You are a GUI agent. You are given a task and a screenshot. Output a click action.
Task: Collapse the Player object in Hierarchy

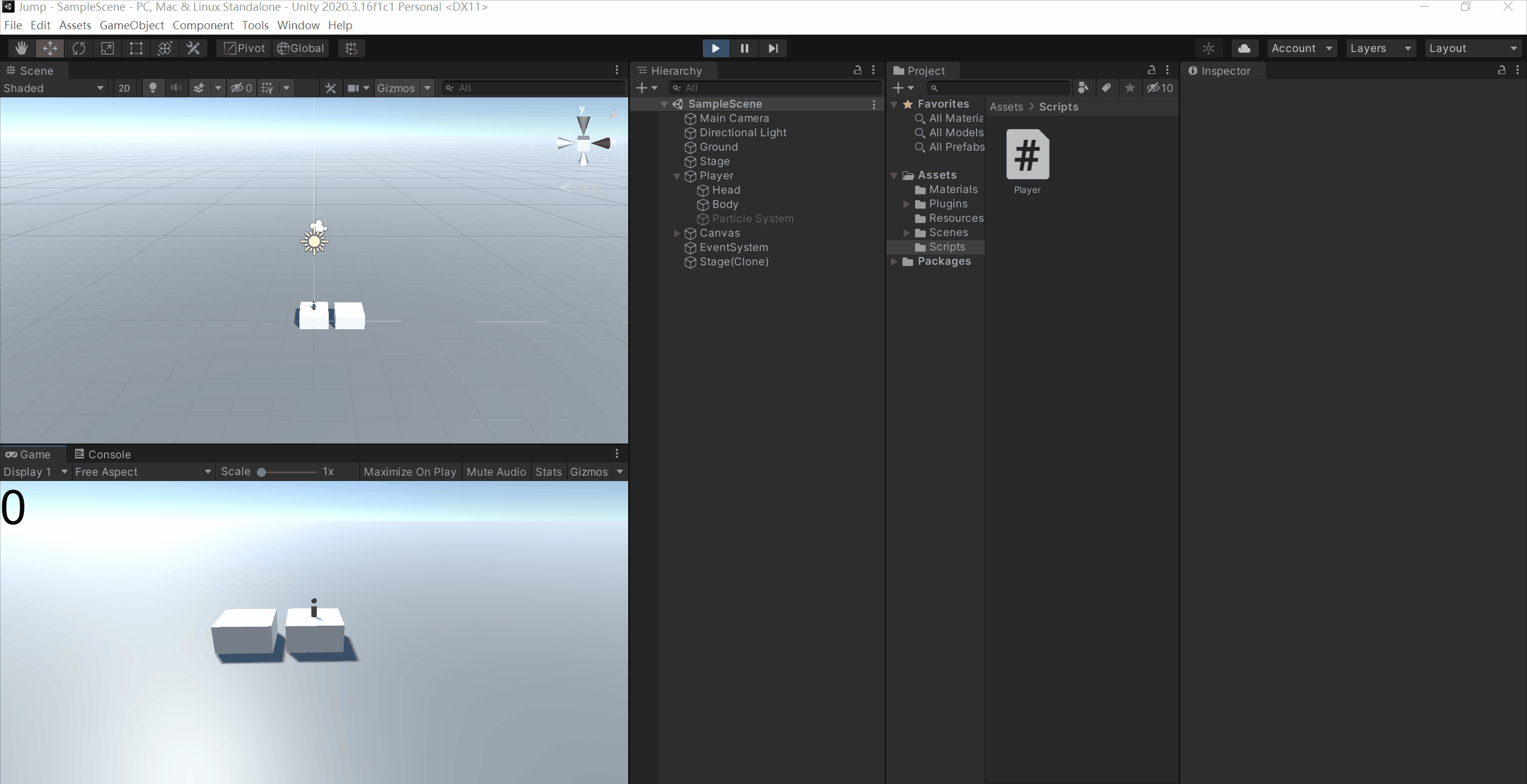[677, 176]
